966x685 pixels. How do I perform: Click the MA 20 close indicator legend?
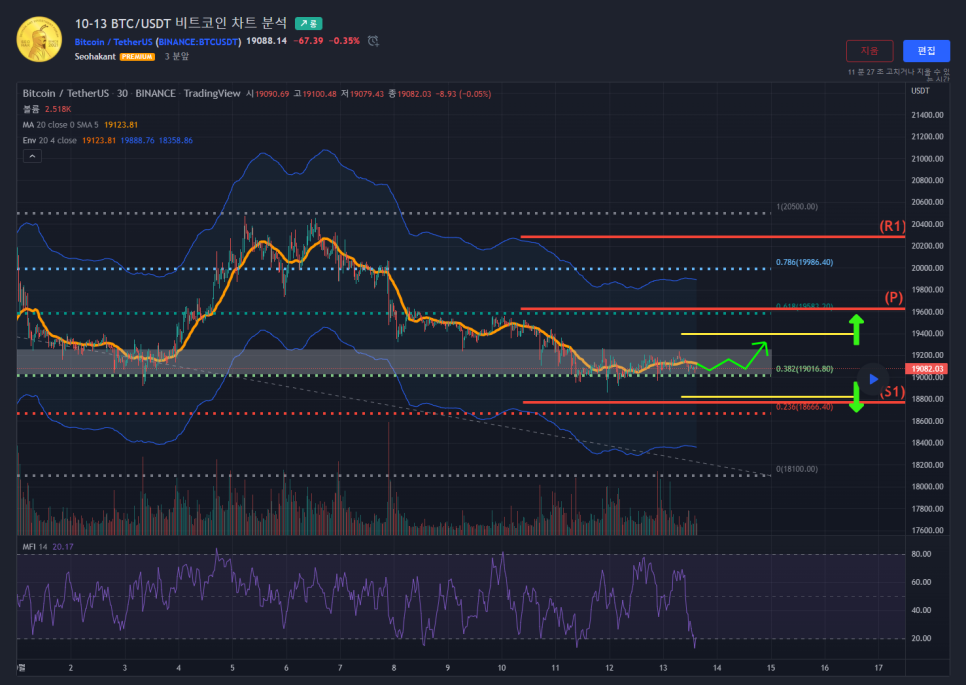tap(80, 125)
